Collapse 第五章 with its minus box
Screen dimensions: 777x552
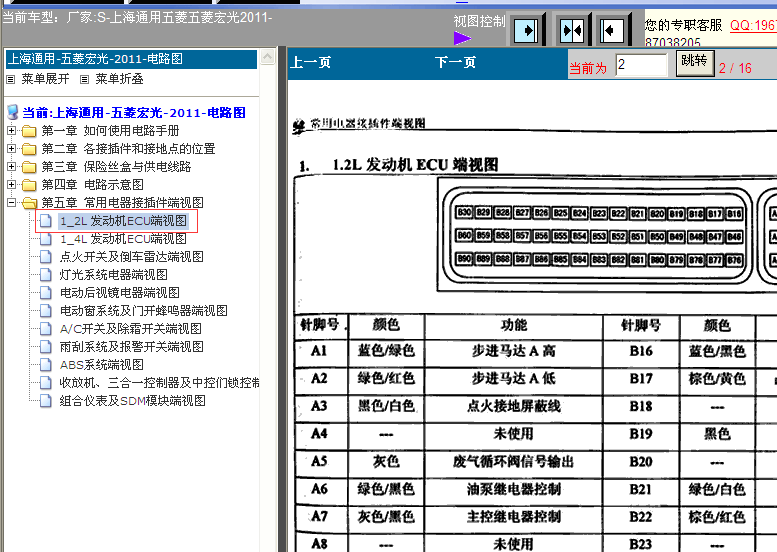pyautogui.click(x=11, y=203)
